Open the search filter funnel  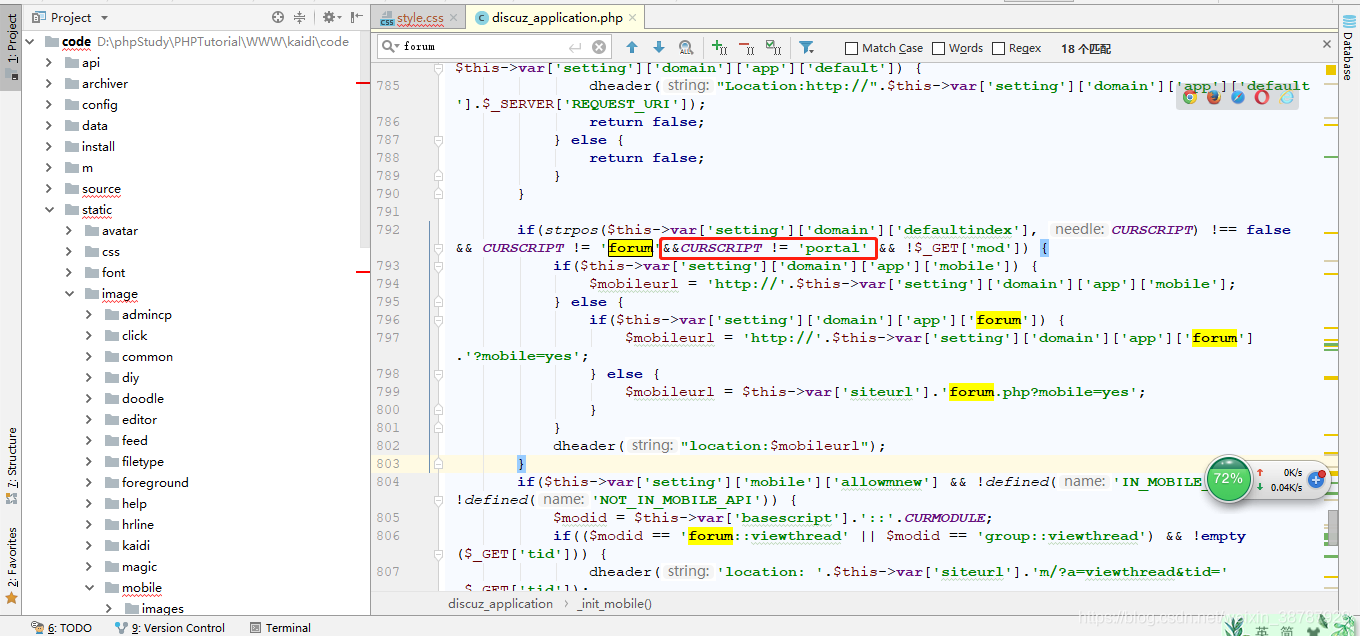pos(806,47)
